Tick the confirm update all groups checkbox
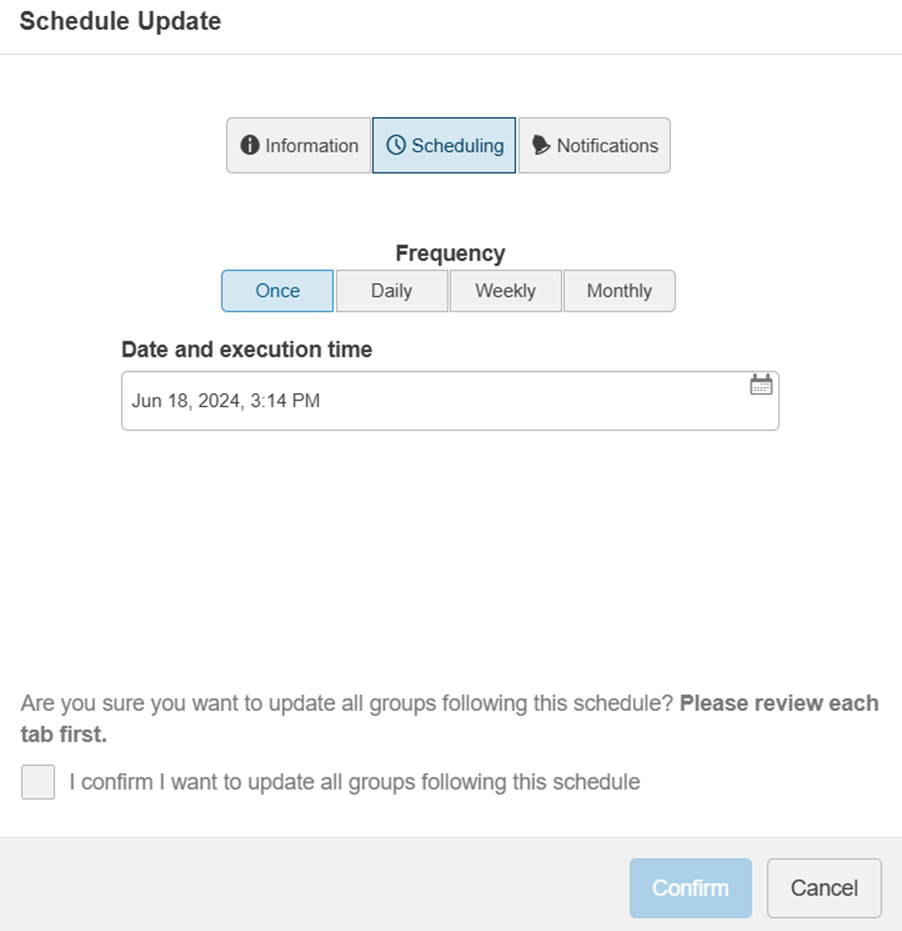902x931 pixels. click(x=38, y=782)
